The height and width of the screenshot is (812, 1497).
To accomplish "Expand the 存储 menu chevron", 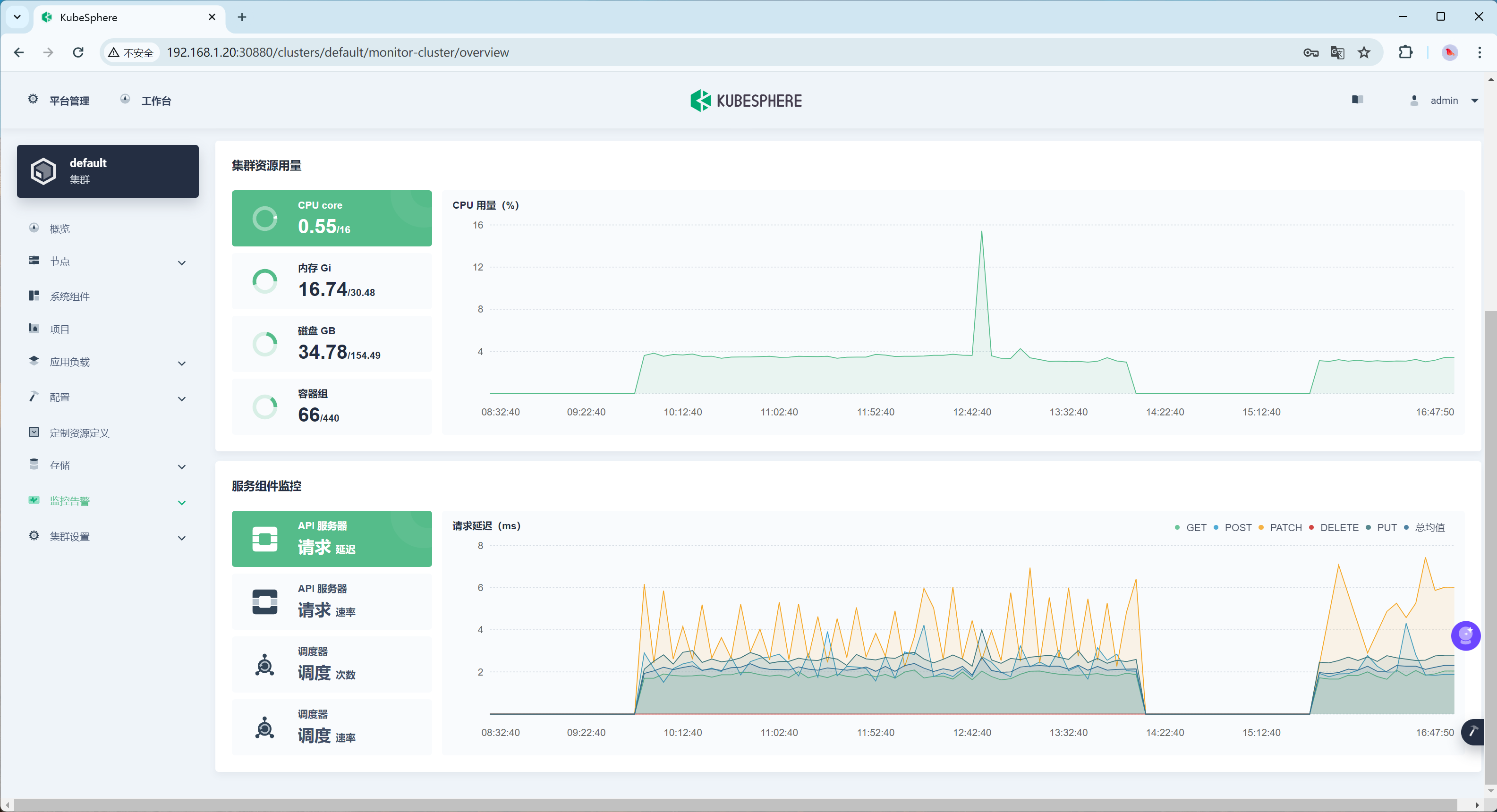I will (x=181, y=466).
